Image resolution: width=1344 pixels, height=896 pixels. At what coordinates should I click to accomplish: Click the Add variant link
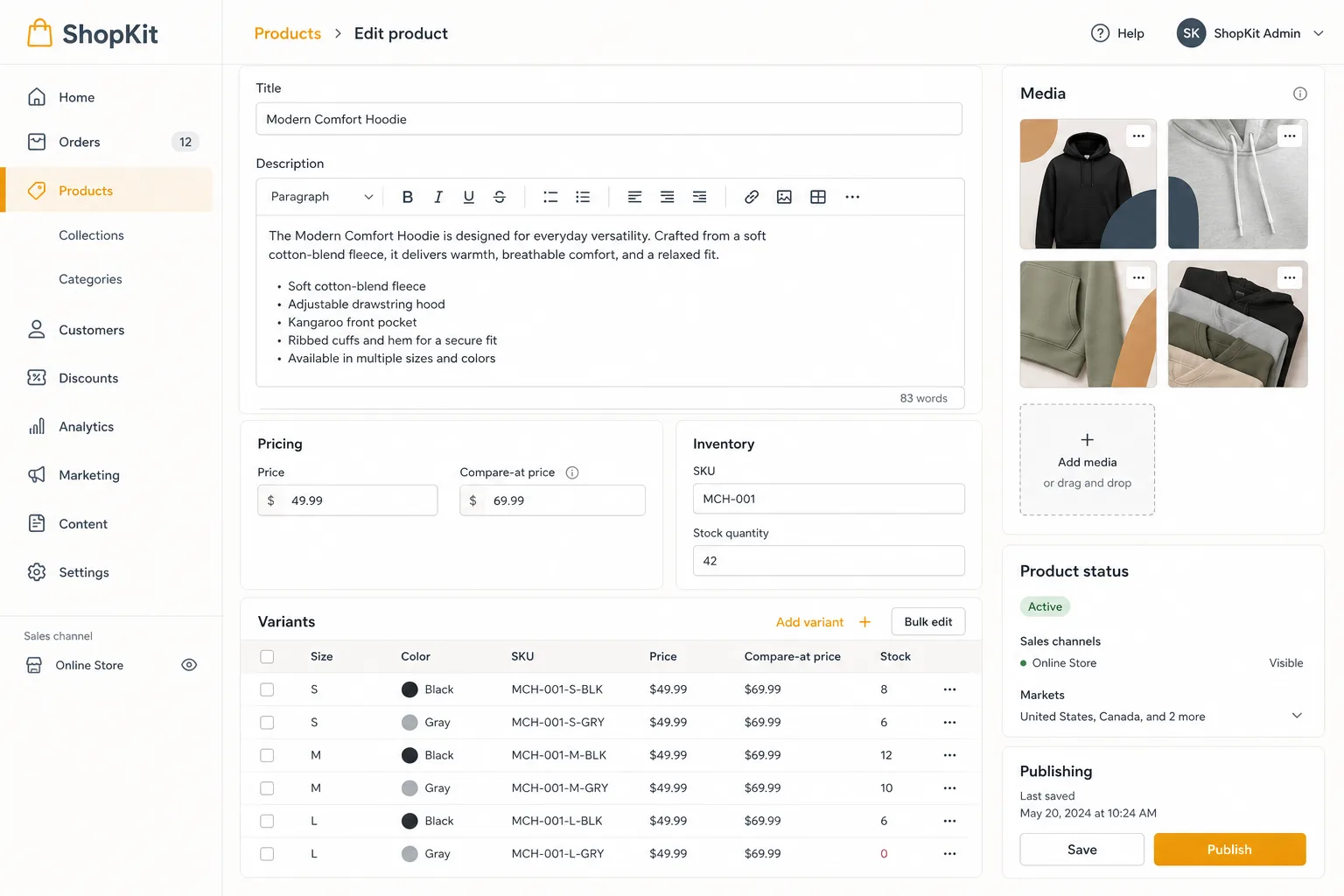point(809,622)
